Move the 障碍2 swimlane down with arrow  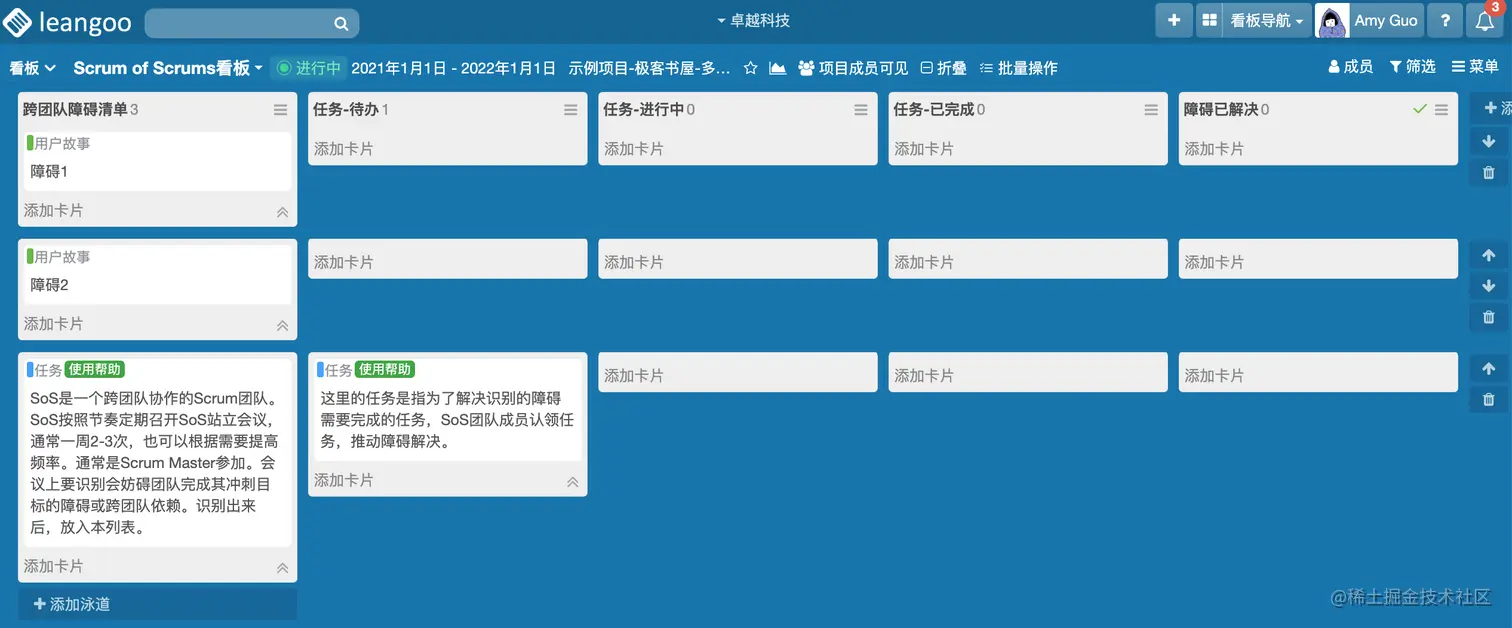(x=1488, y=286)
